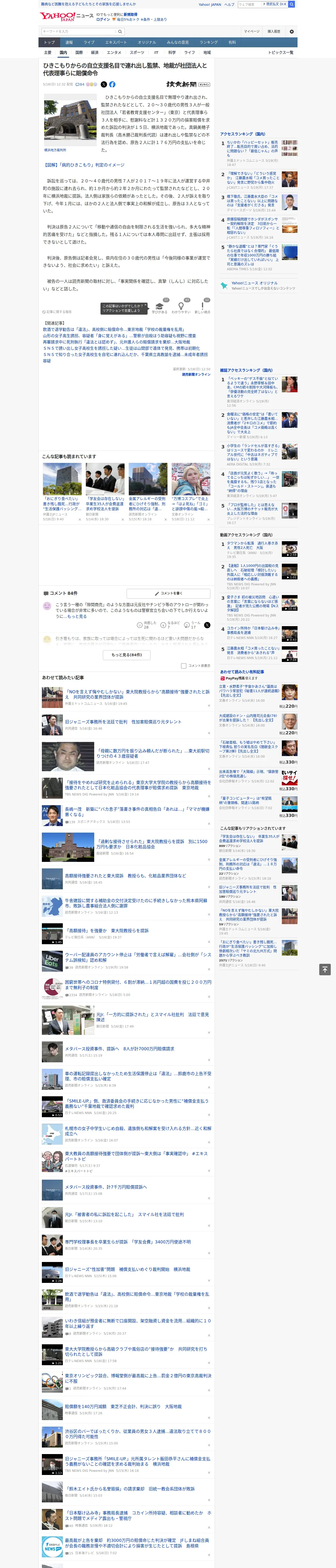
Task: Open the トップ tab in the navigation bar
Action: point(49,43)
